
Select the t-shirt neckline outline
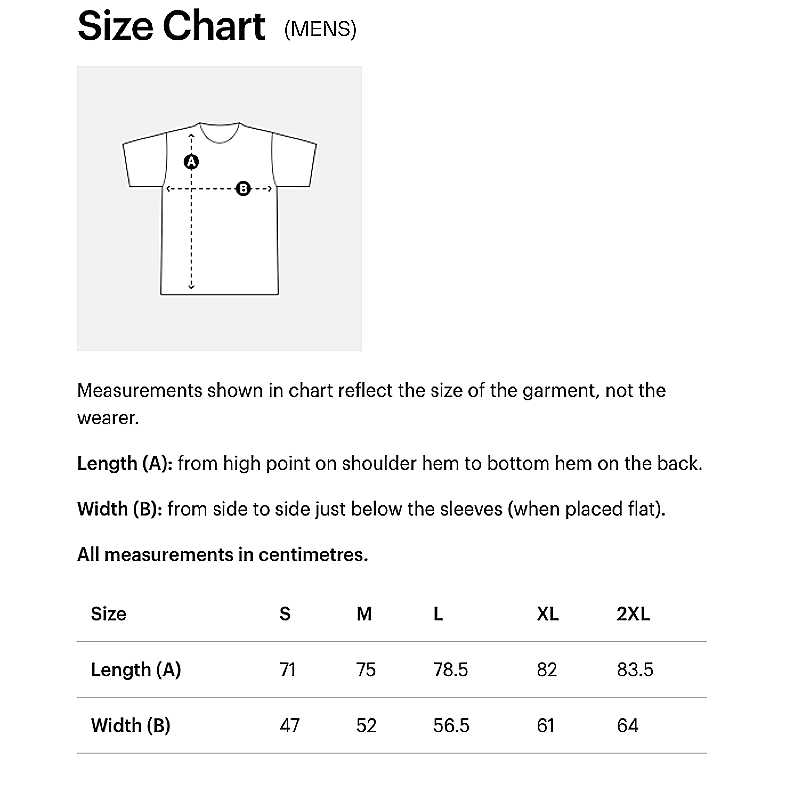220,133
